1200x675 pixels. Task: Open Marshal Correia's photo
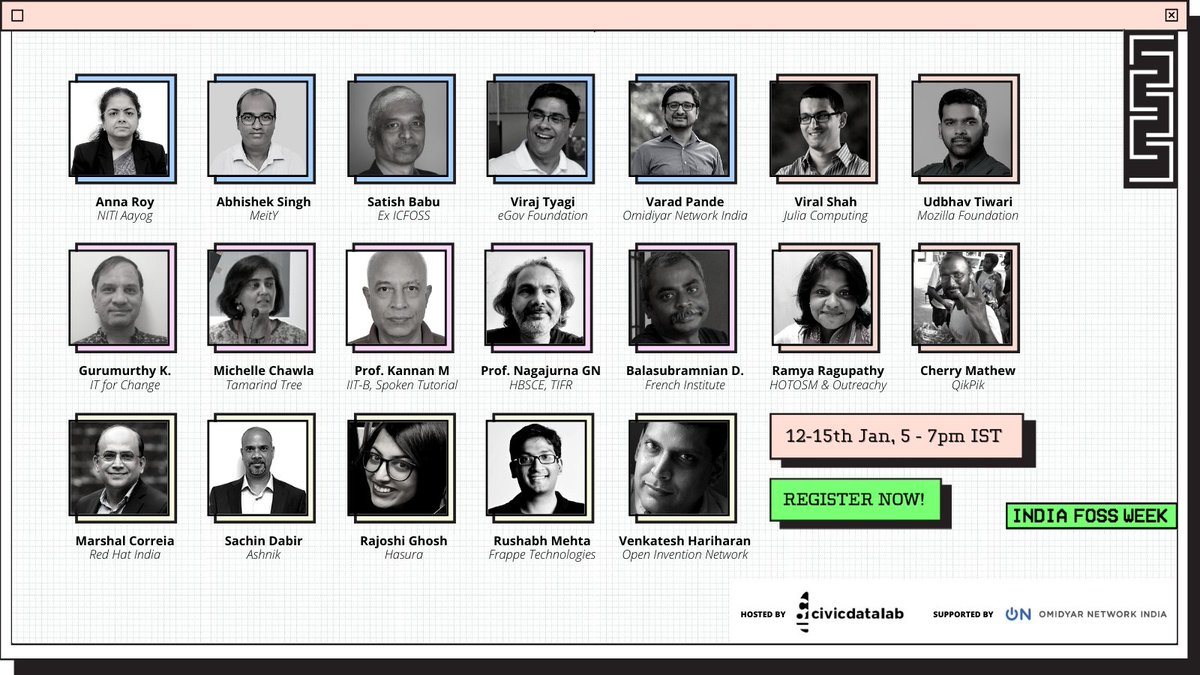click(119, 467)
